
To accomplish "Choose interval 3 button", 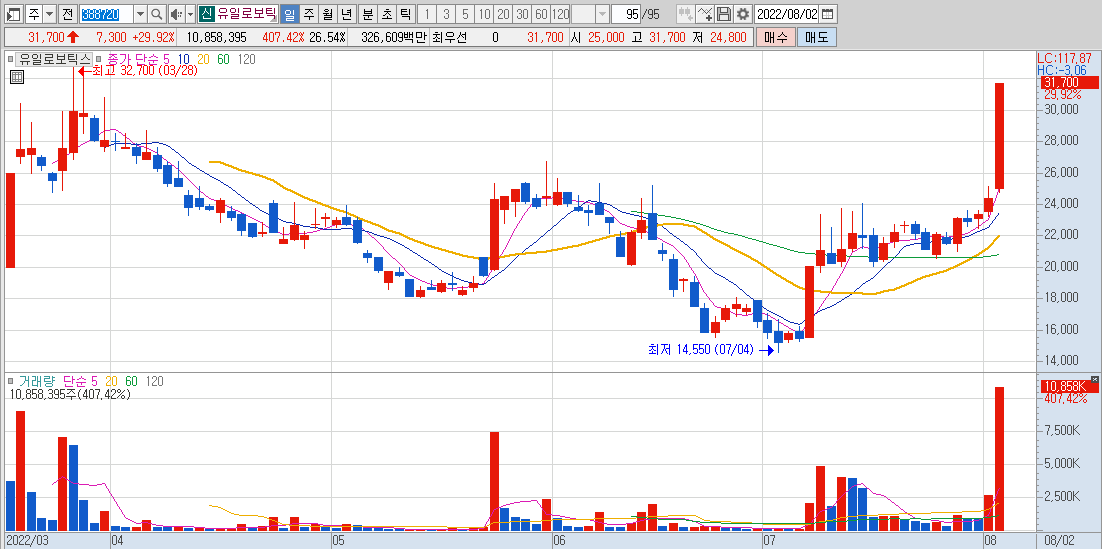I will coord(446,14).
